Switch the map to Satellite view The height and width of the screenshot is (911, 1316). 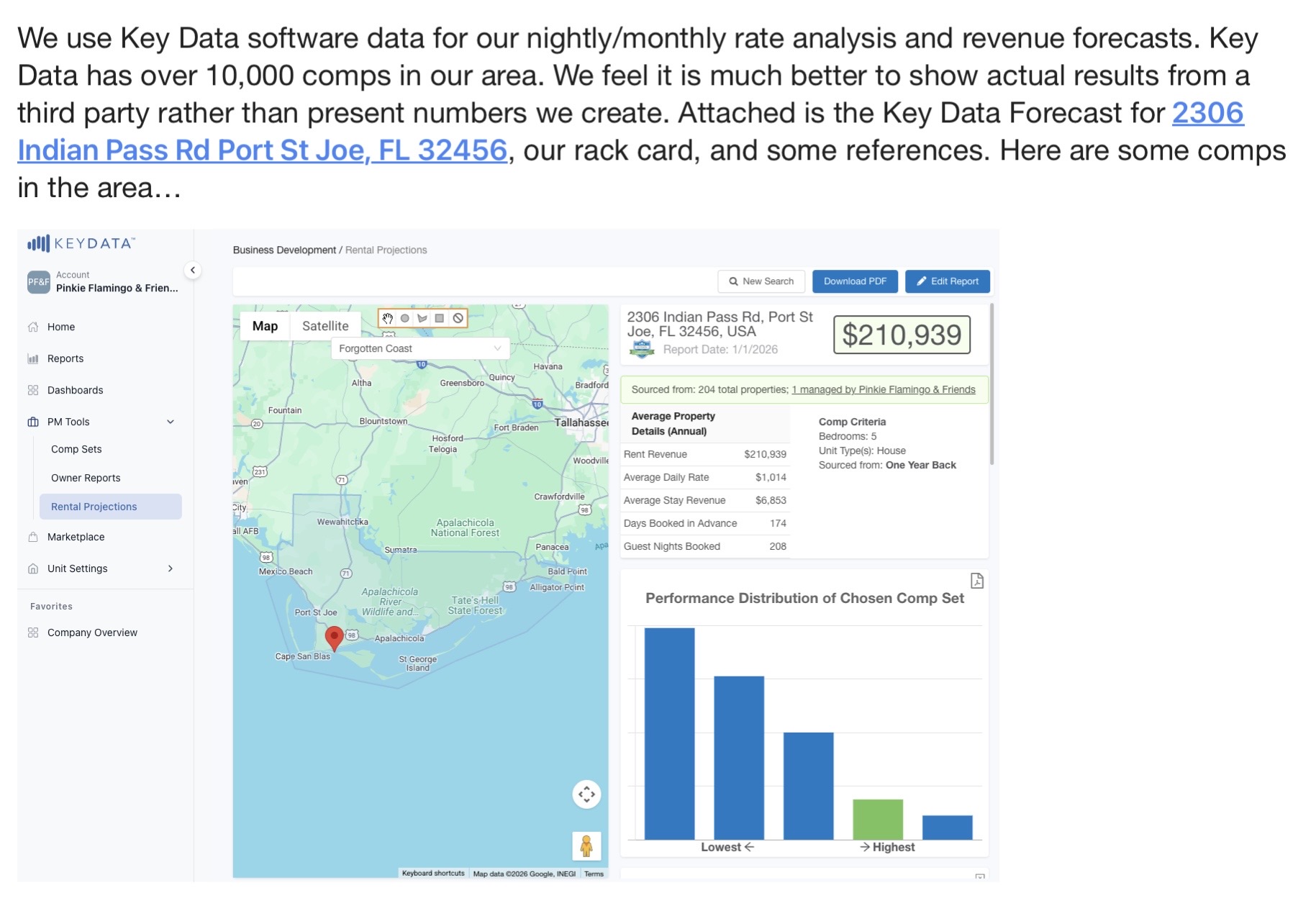[325, 326]
